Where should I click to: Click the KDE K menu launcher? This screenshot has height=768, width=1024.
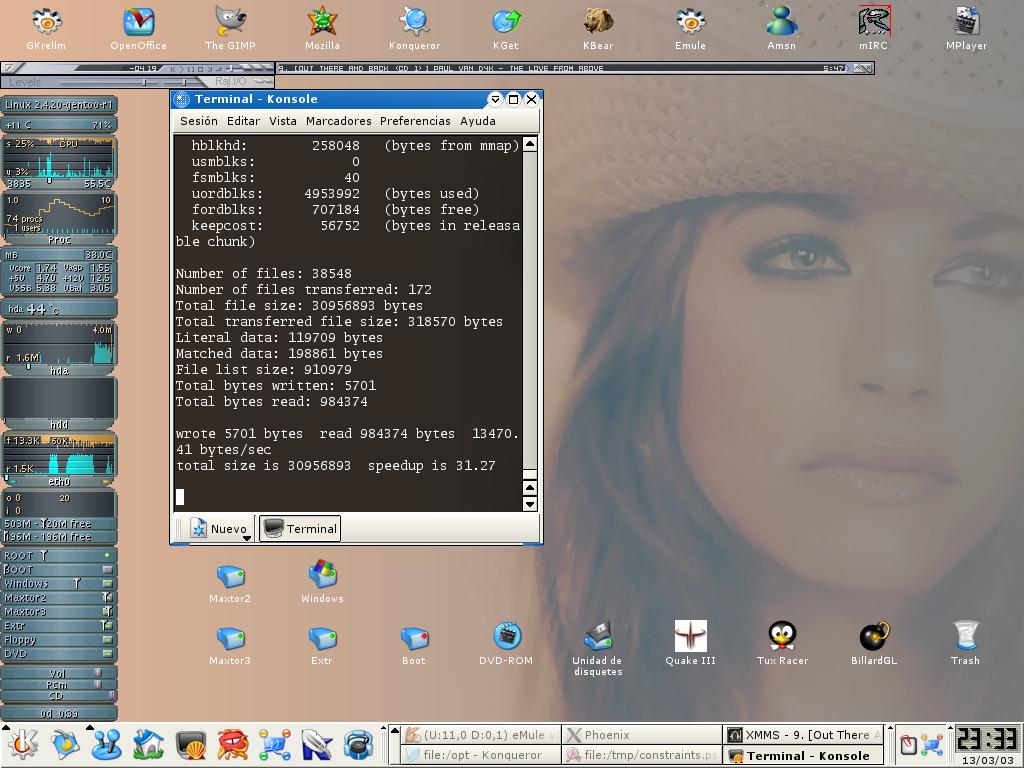[x=22, y=744]
